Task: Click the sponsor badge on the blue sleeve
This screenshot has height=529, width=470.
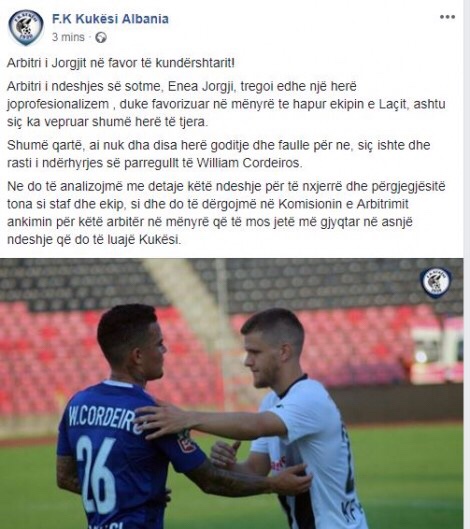Action: (x=185, y=441)
